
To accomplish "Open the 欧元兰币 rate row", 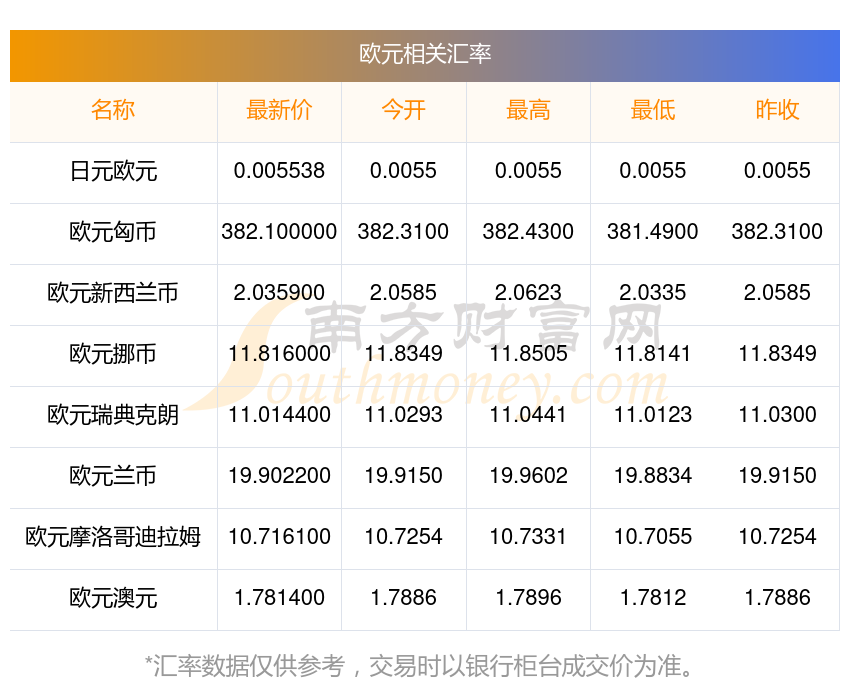I will (114, 477).
